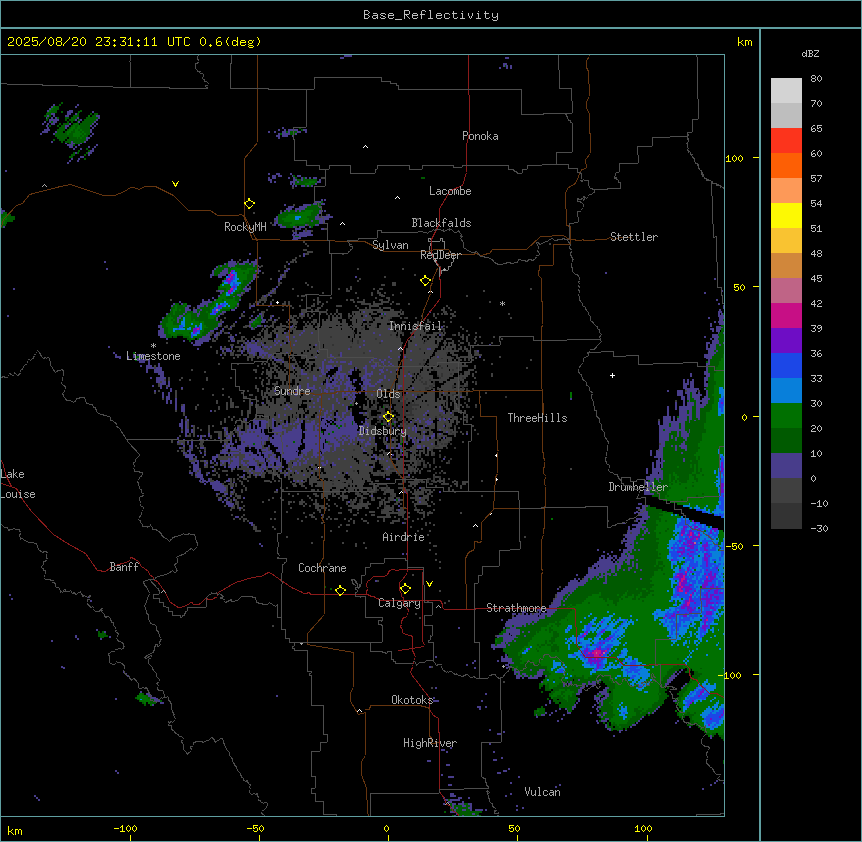This screenshot has height=842, width=862.
Task: Click the ThreeHills label
Action: (x=537, y=418)
